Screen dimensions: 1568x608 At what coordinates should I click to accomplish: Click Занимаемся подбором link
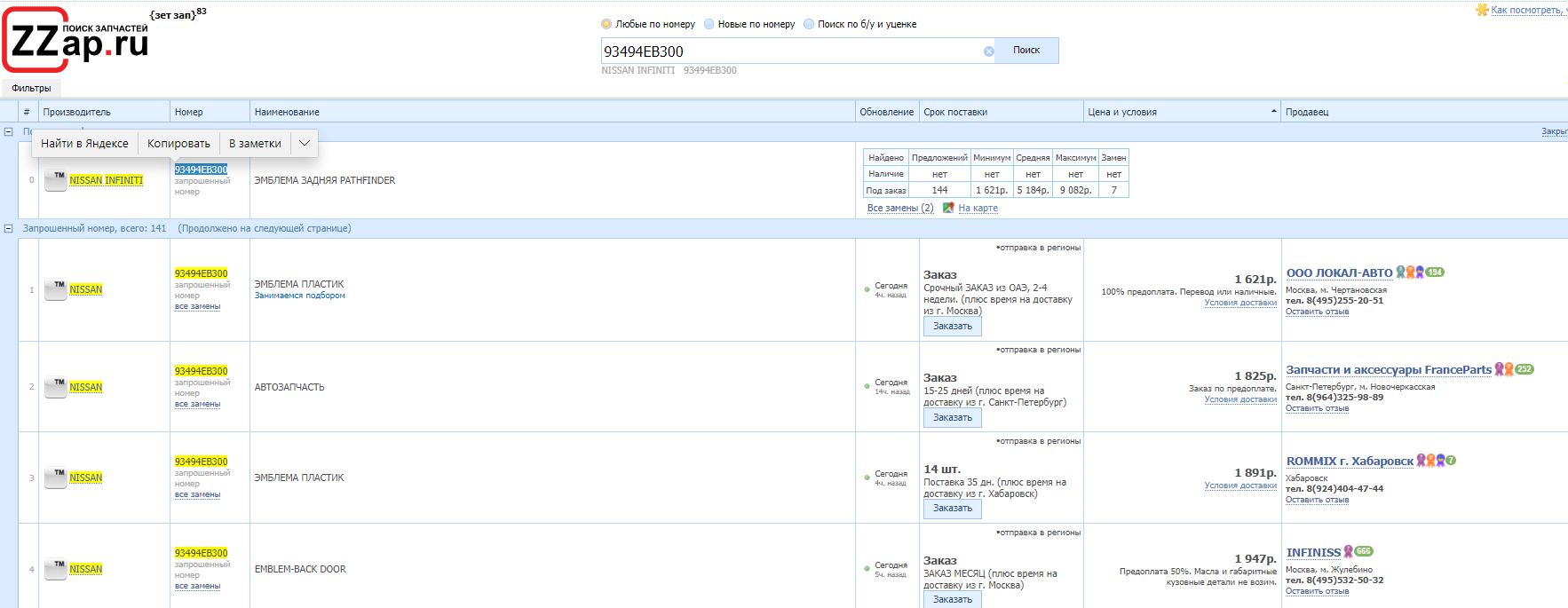299,296
